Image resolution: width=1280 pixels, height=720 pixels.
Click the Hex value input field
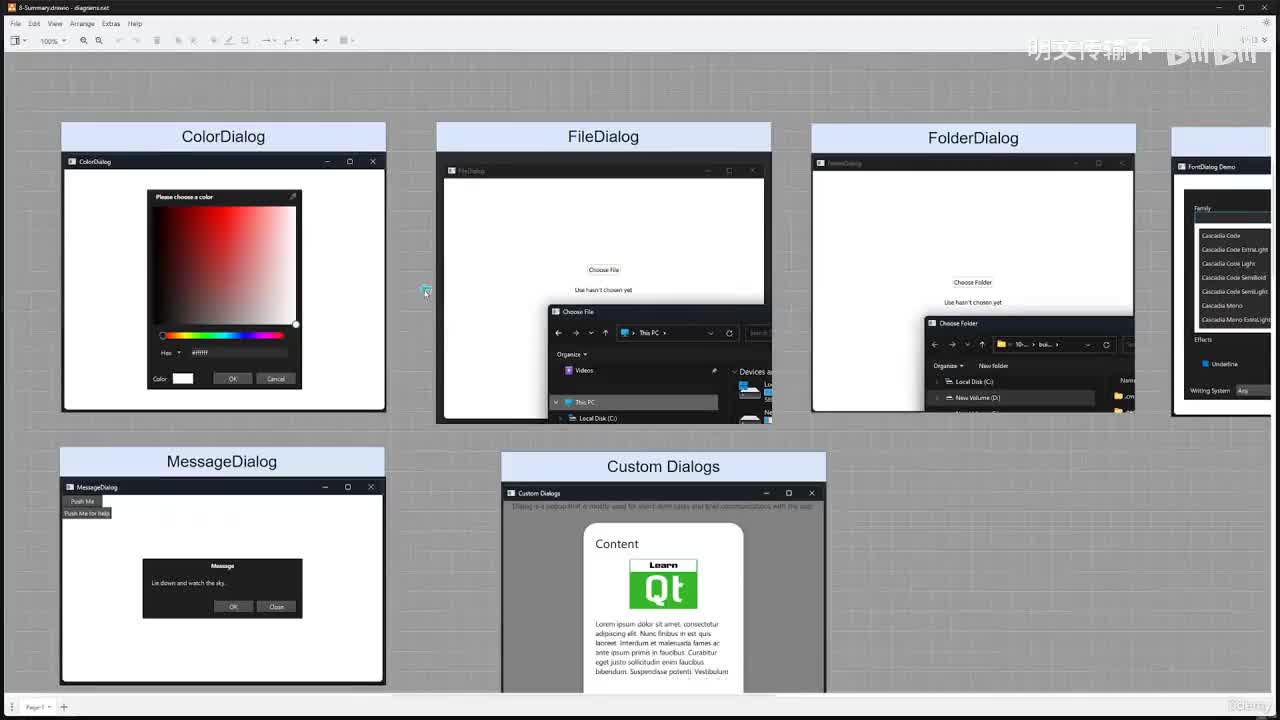pos(239,352)
